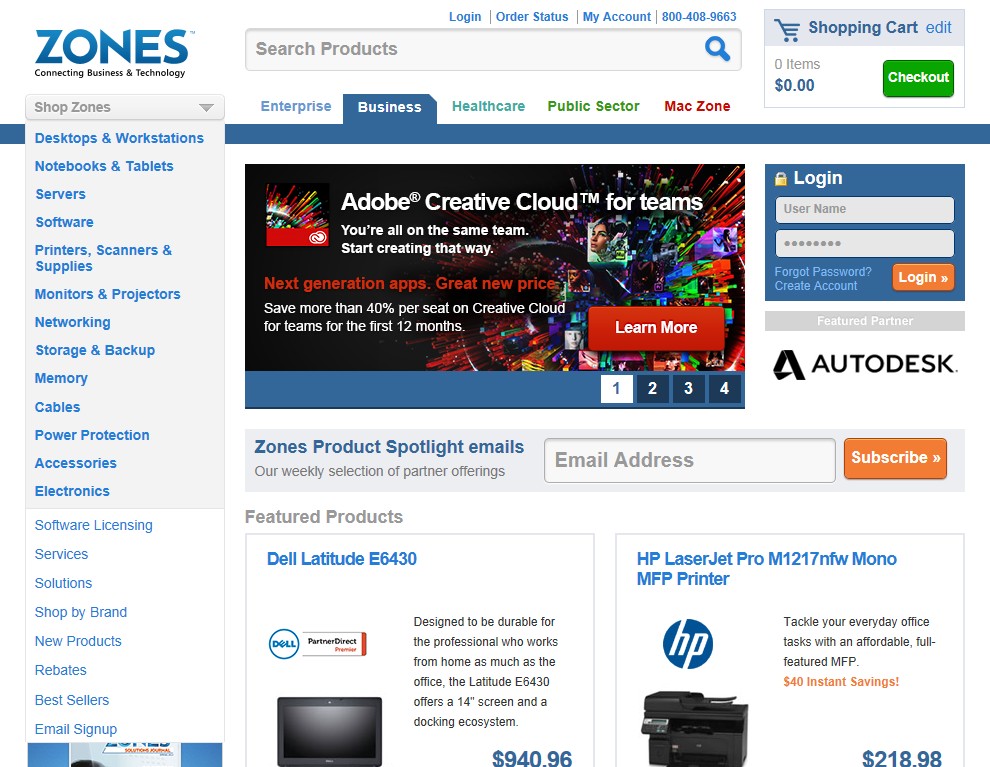Open the Servers category
This screenshot has height=767, width=990.
(x=61, y=194)
